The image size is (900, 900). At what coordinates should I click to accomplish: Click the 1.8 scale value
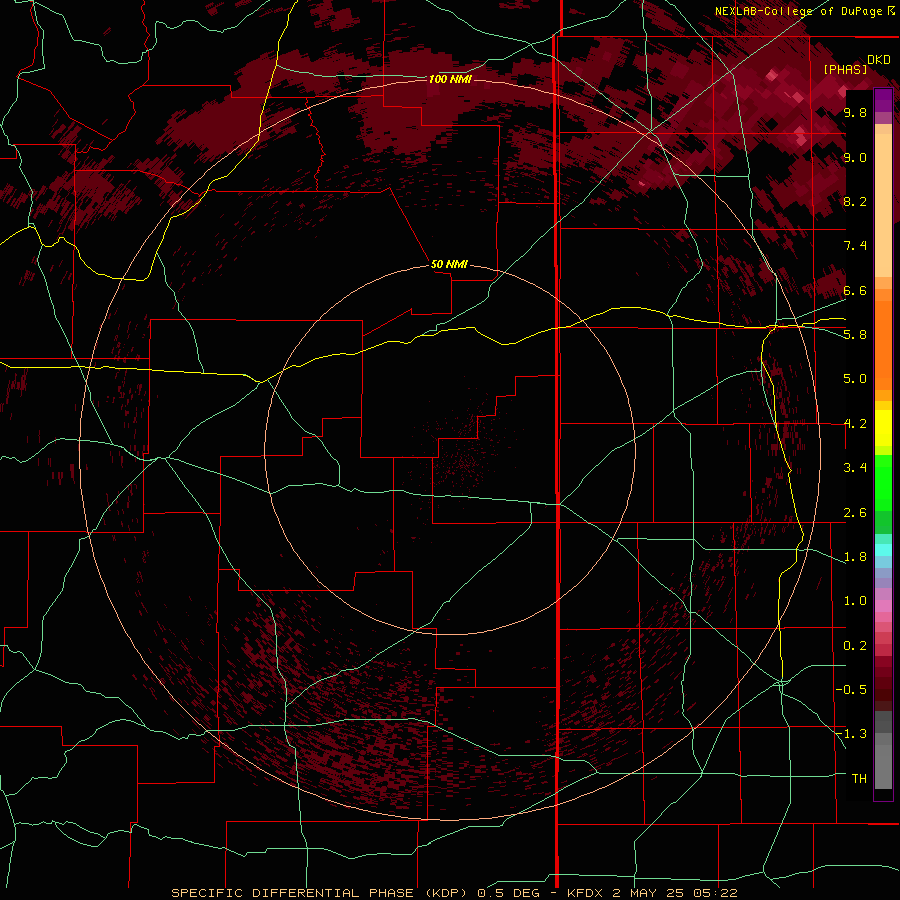(855, 557)
